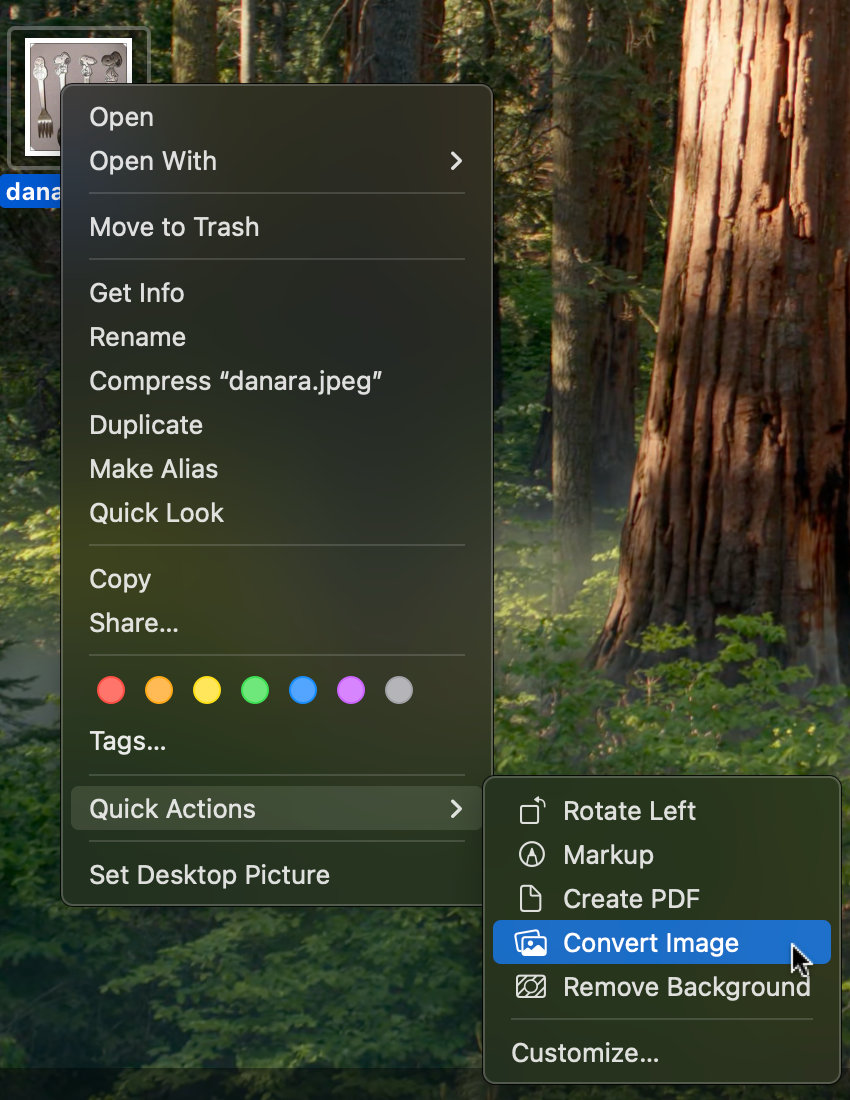Image resolution: width=850 pixels, height=1100 pixels.
Task: Open Customize… in Quick Actions submenu
Action: [585, 1053]
